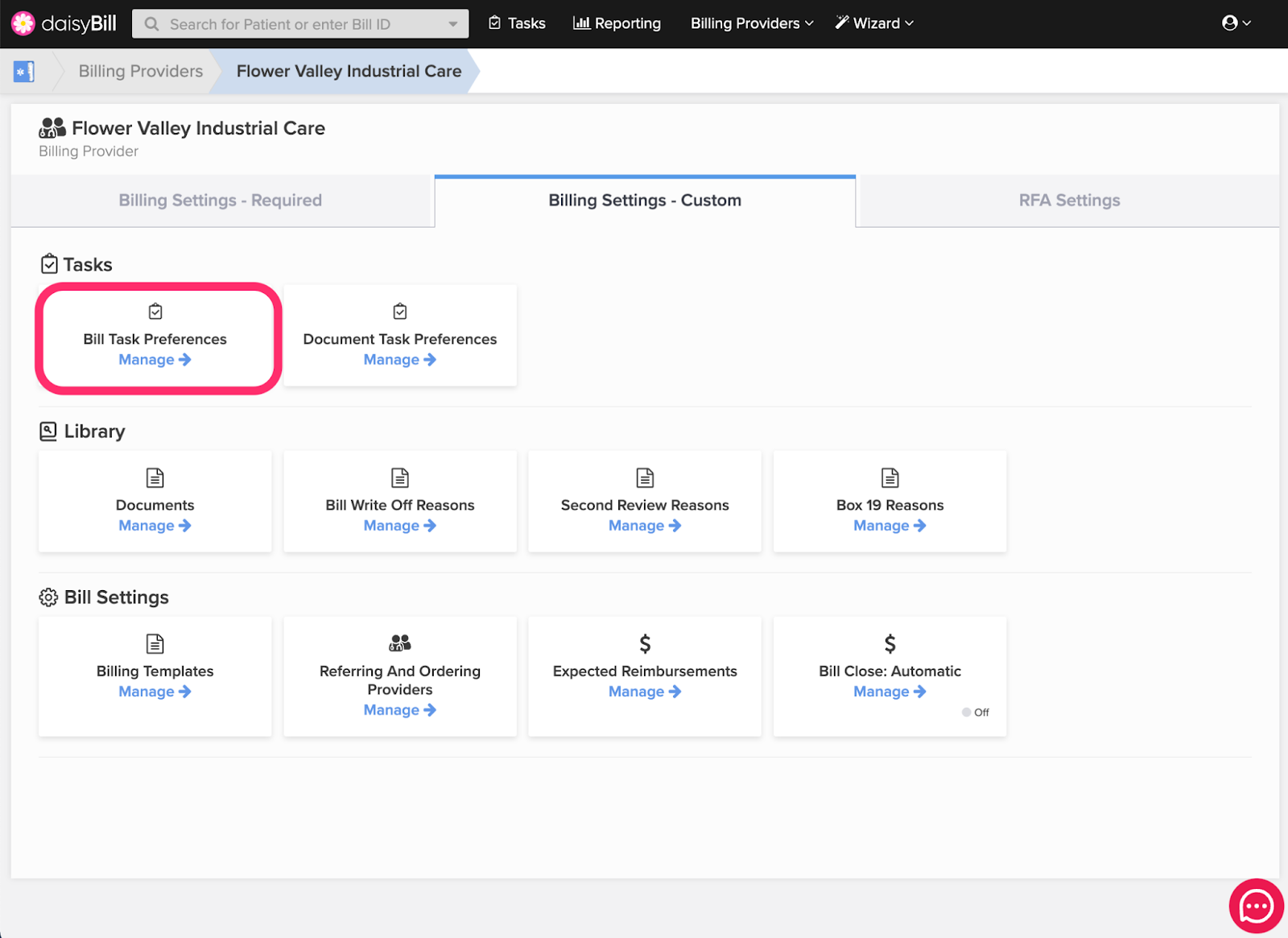Go to Billing Providers breadcrumb
The width and height of the screenshot is (1288, 938).
(141, 71)
